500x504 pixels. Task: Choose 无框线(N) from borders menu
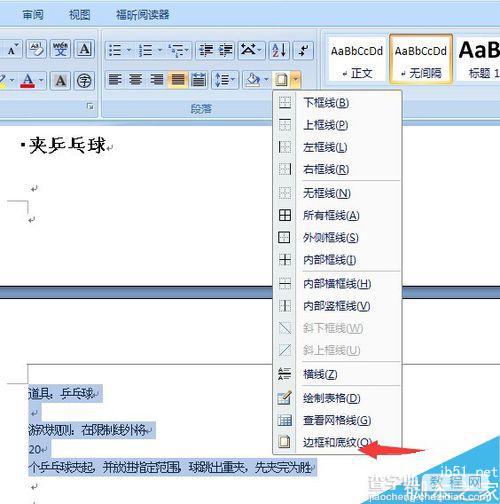337,193
